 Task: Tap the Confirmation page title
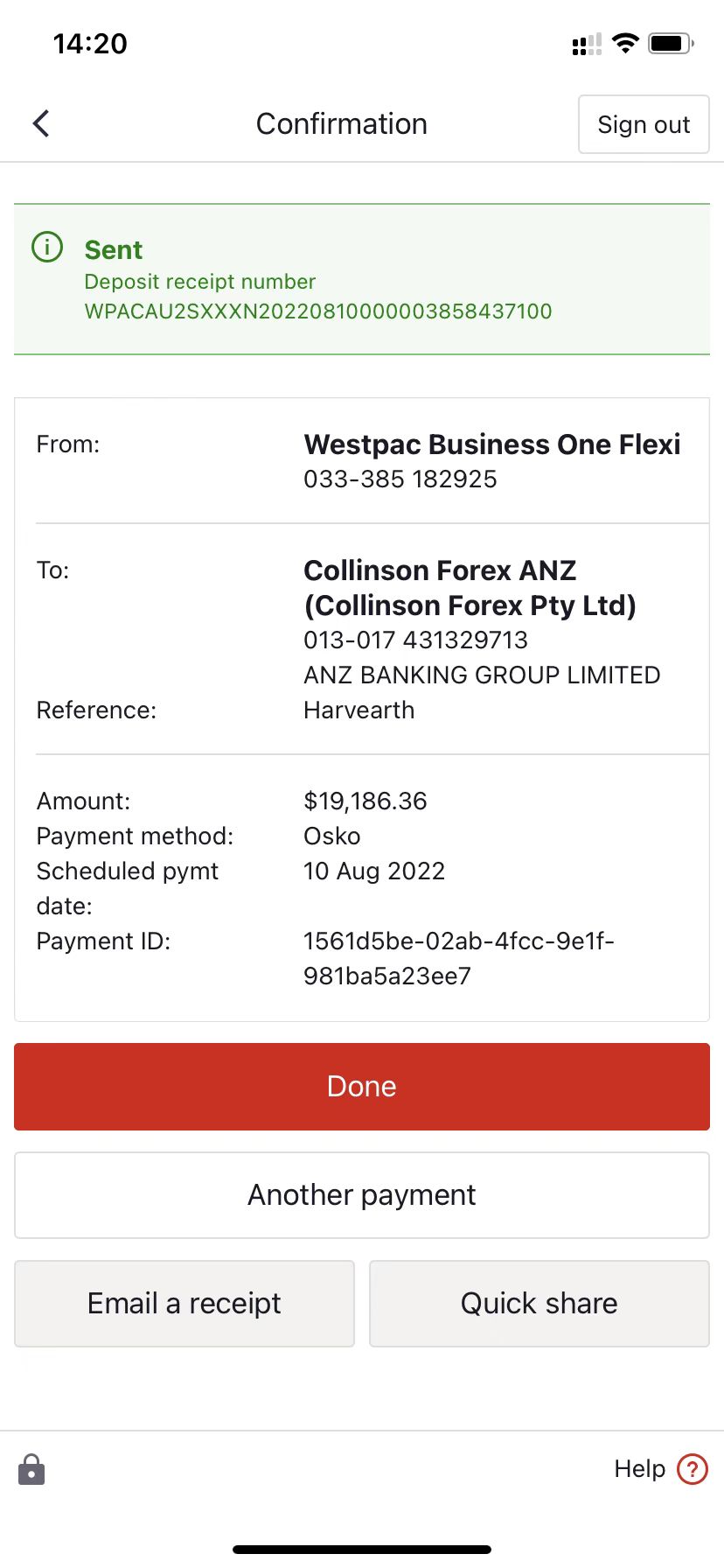click(x=342, y=124)
